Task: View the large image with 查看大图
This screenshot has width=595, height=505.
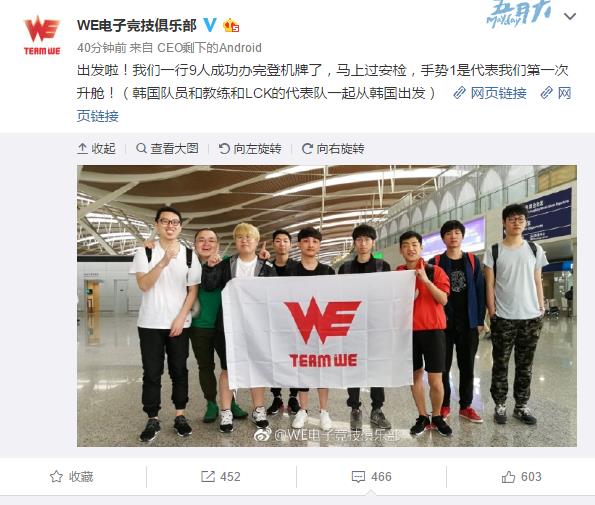Action: (x=167, y=148)
